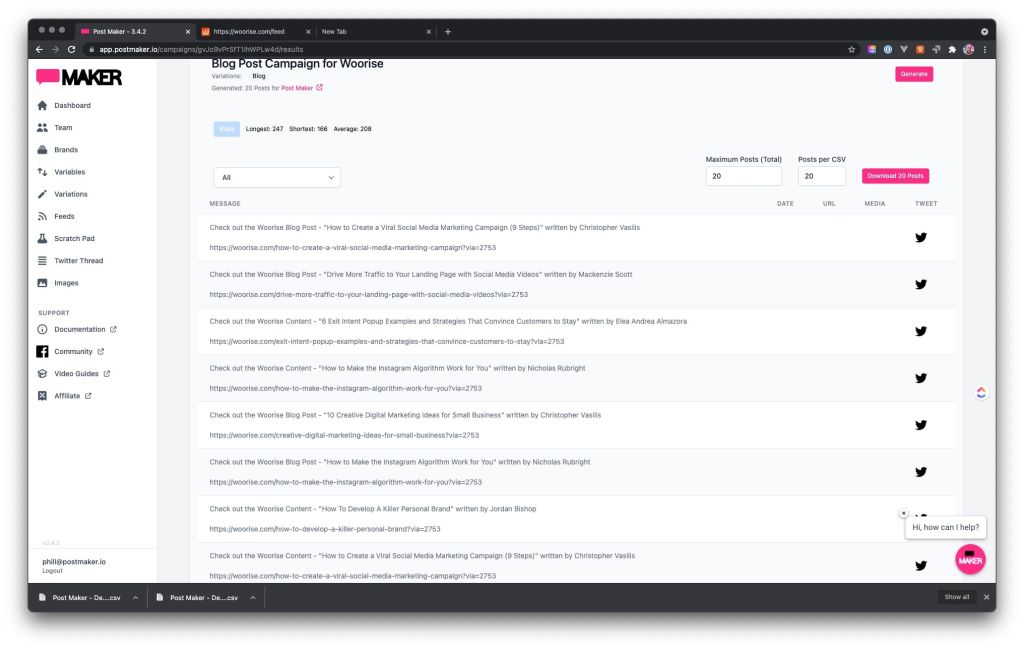This screenshot has height=649, width=1024.
Task: Click the Logout link
Action: coord(52,571)
